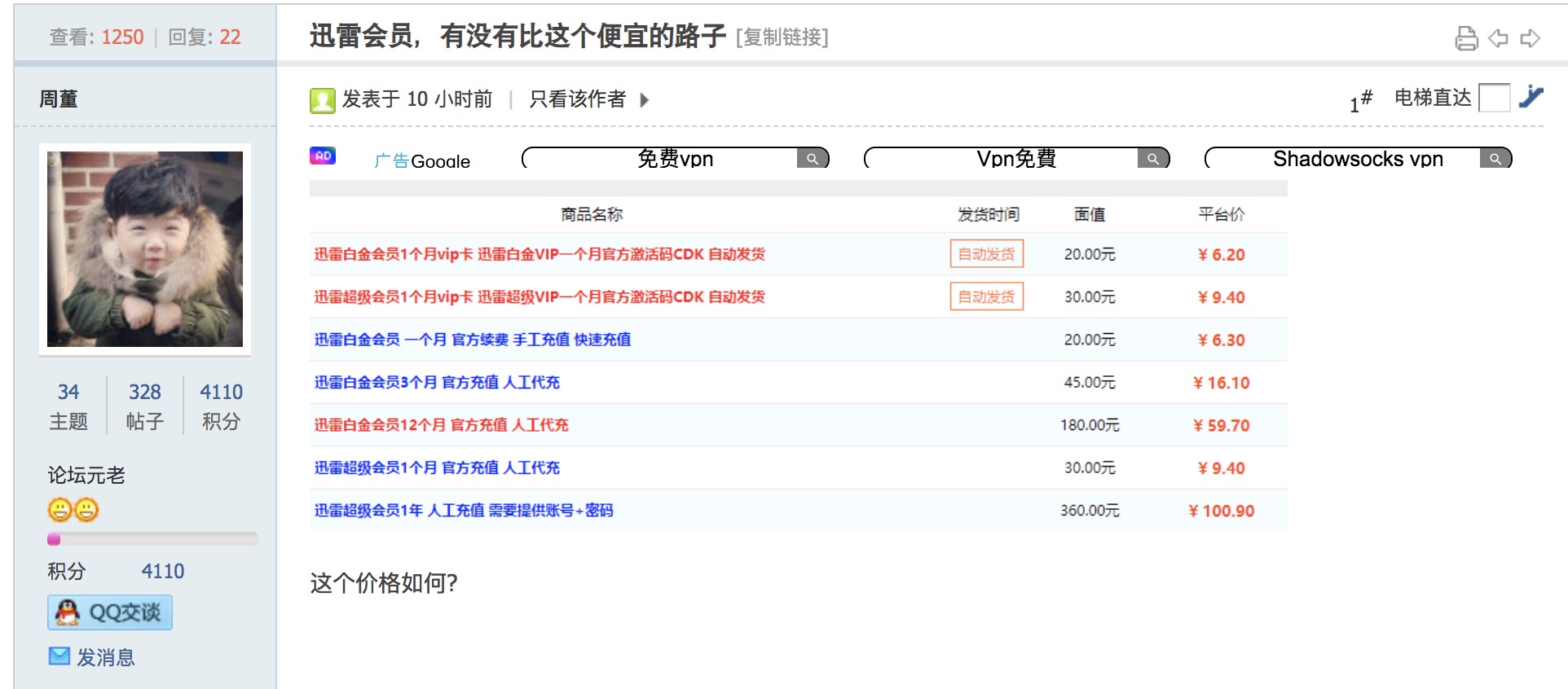Click the 360.00元 face value

point(1090,510)
